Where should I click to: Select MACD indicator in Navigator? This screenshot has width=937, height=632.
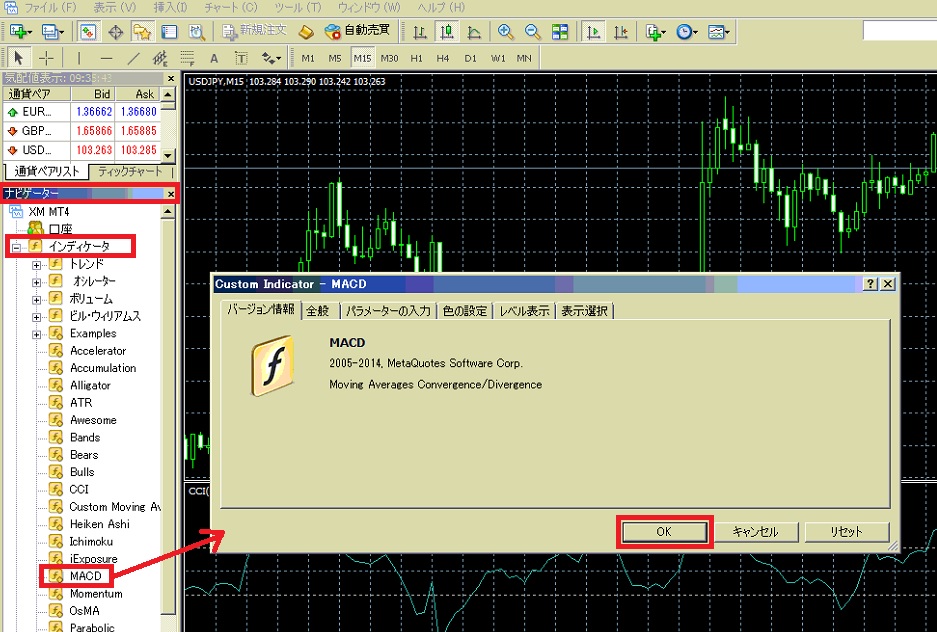click(85, 576)
